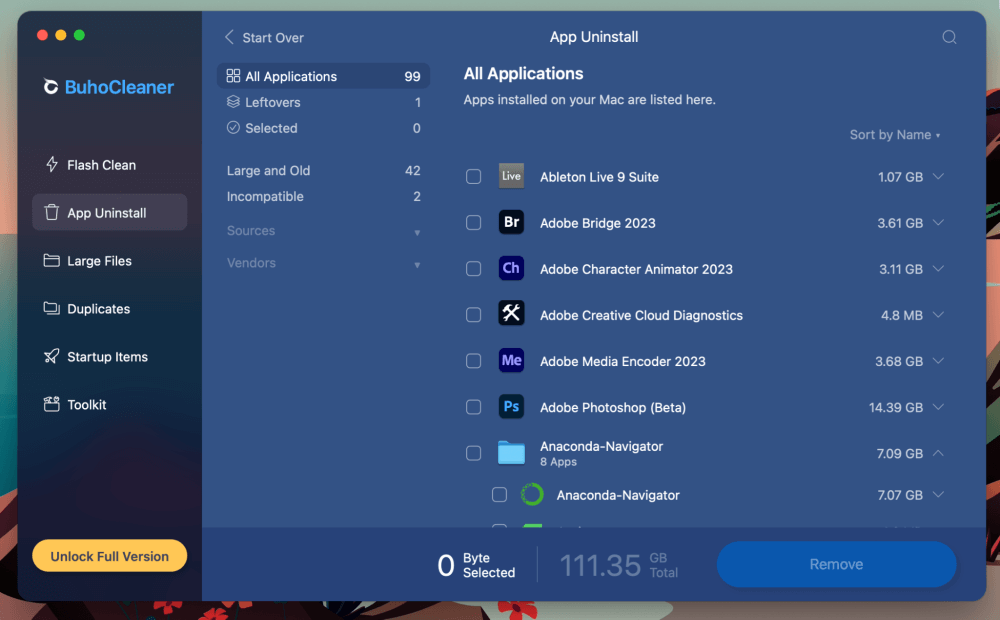Switch to the Duplicates section
Viewport: 1000px width, 620px height.
point(110,308)
